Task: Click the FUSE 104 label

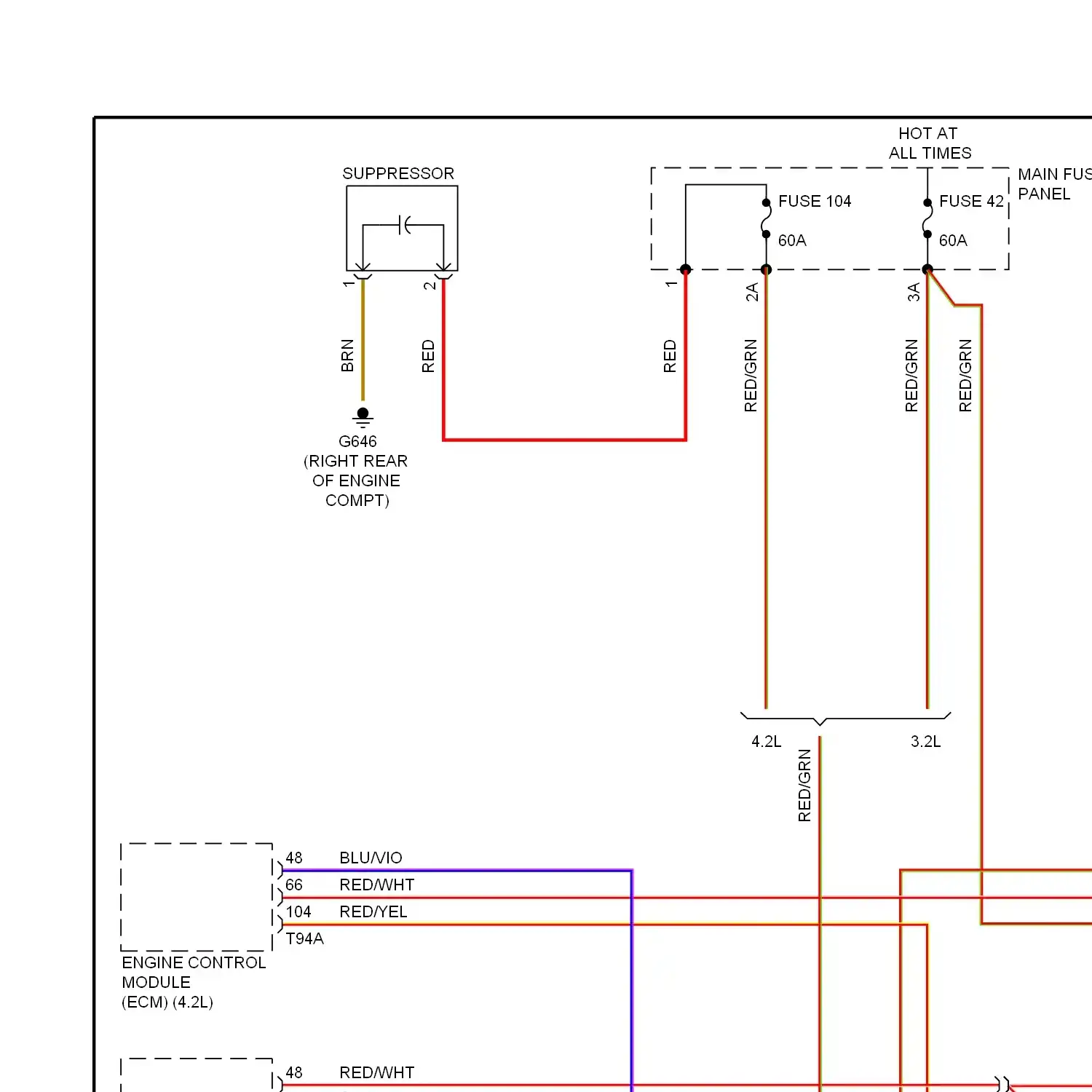Action: point(815,201)
